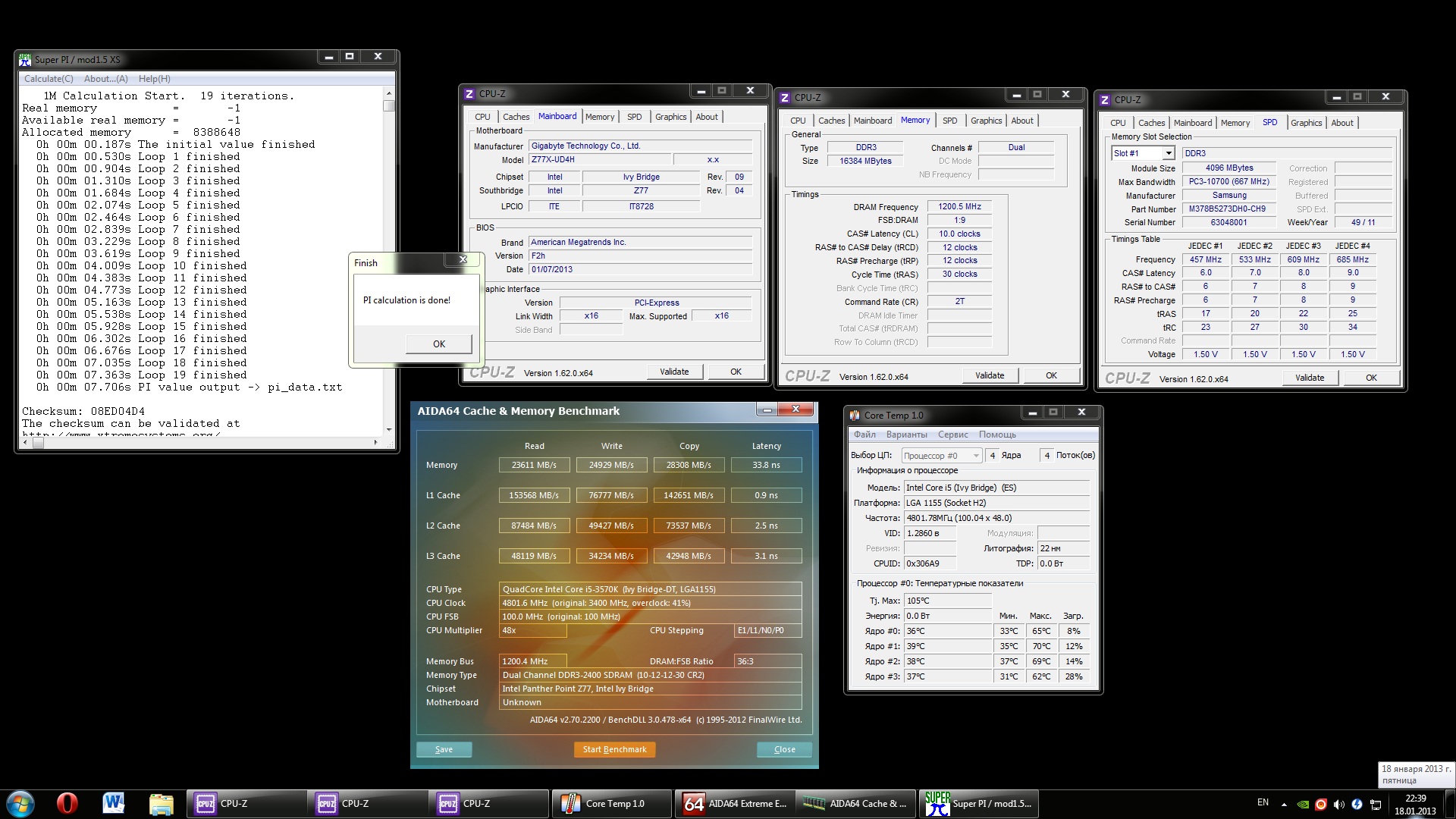This screenshot has width=1456, height=819.
Task: Select CPU tab in CPU-Z Mainboard window
Action: point(482,117)
